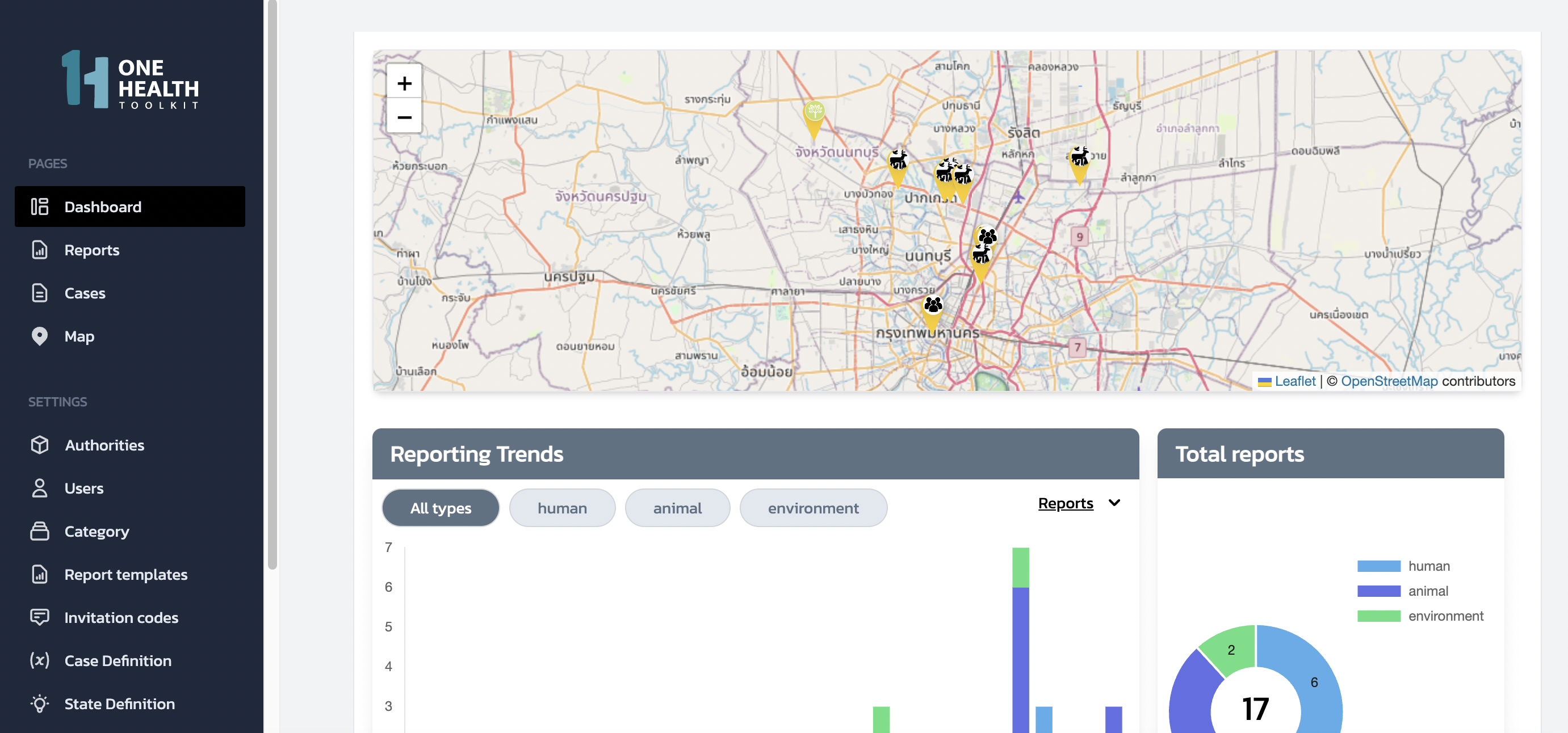Viewport: 1568px width, 733px height.
Task: Toggle environment legend color swatch
Action: pyautogui.click(x=1379, y=616)
